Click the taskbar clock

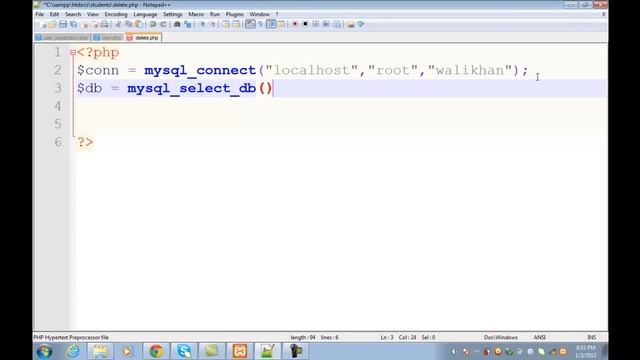pos(586,351)
